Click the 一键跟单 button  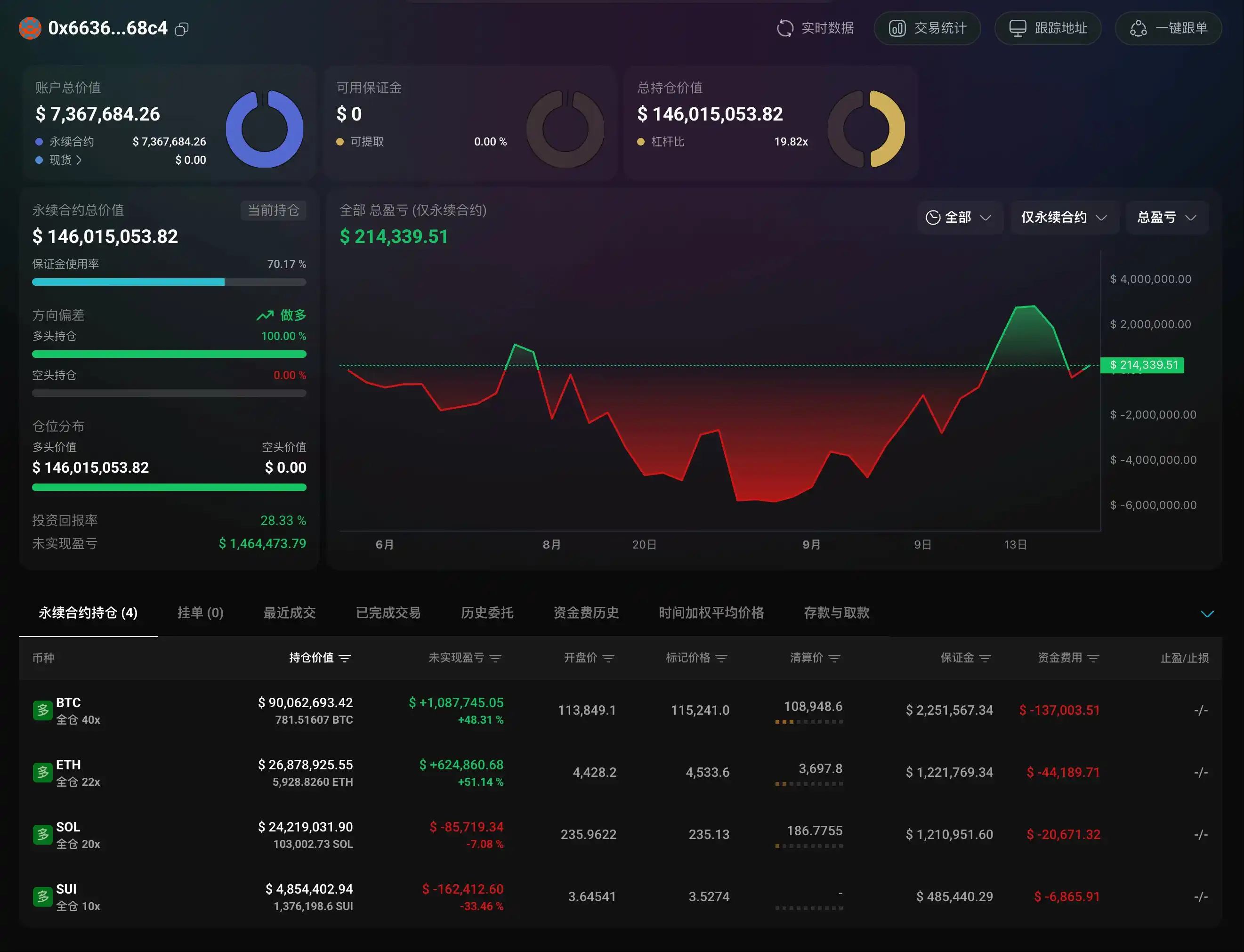1168,28
